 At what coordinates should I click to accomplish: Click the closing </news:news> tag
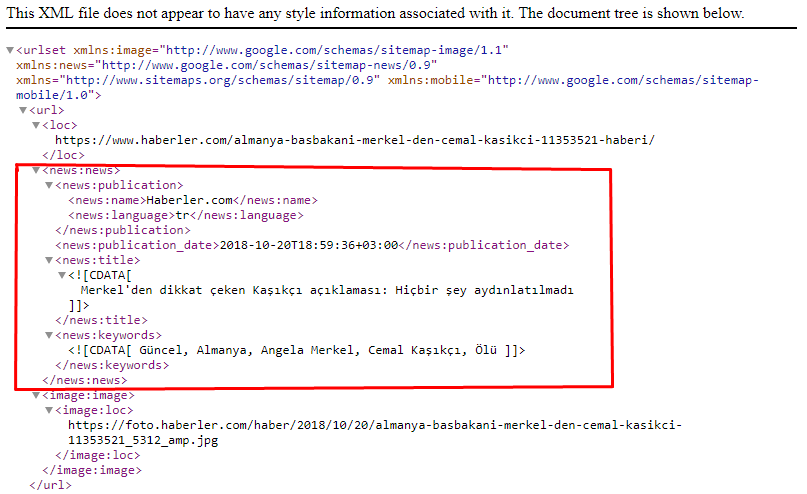[85, 380]
